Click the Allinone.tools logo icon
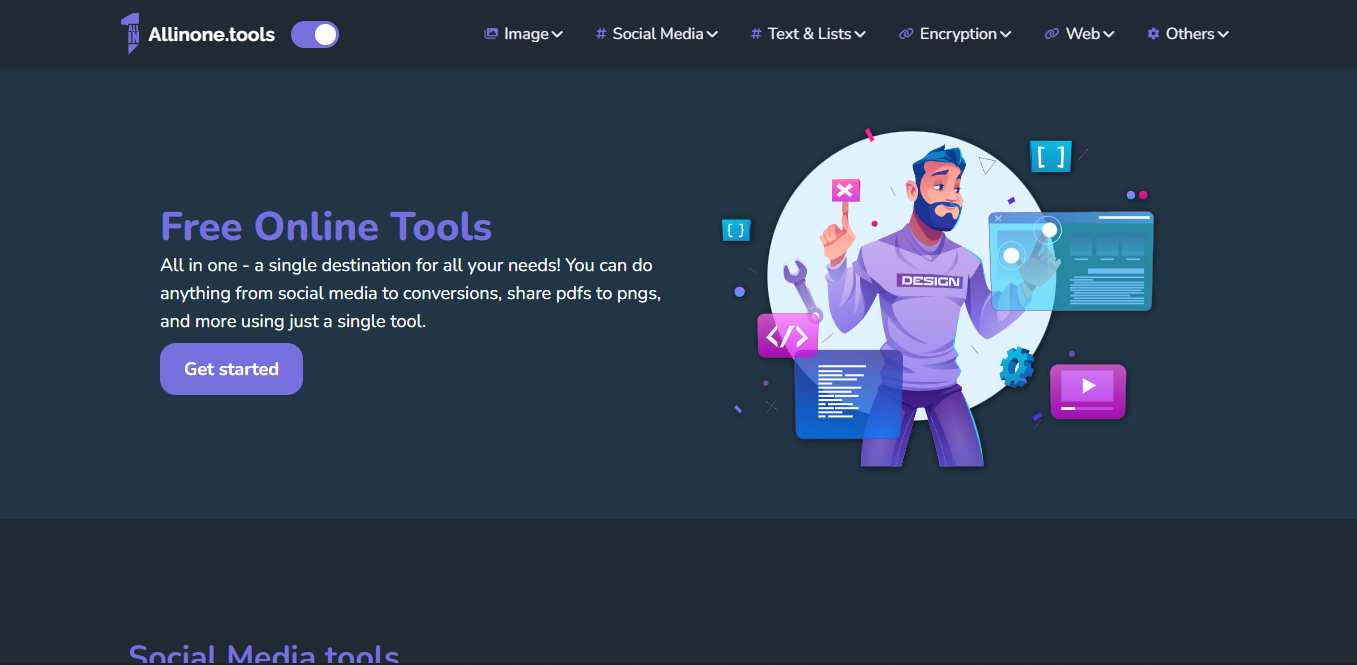Image resolution: width=1357 pixels, height=665 pixels. (130, 34)
